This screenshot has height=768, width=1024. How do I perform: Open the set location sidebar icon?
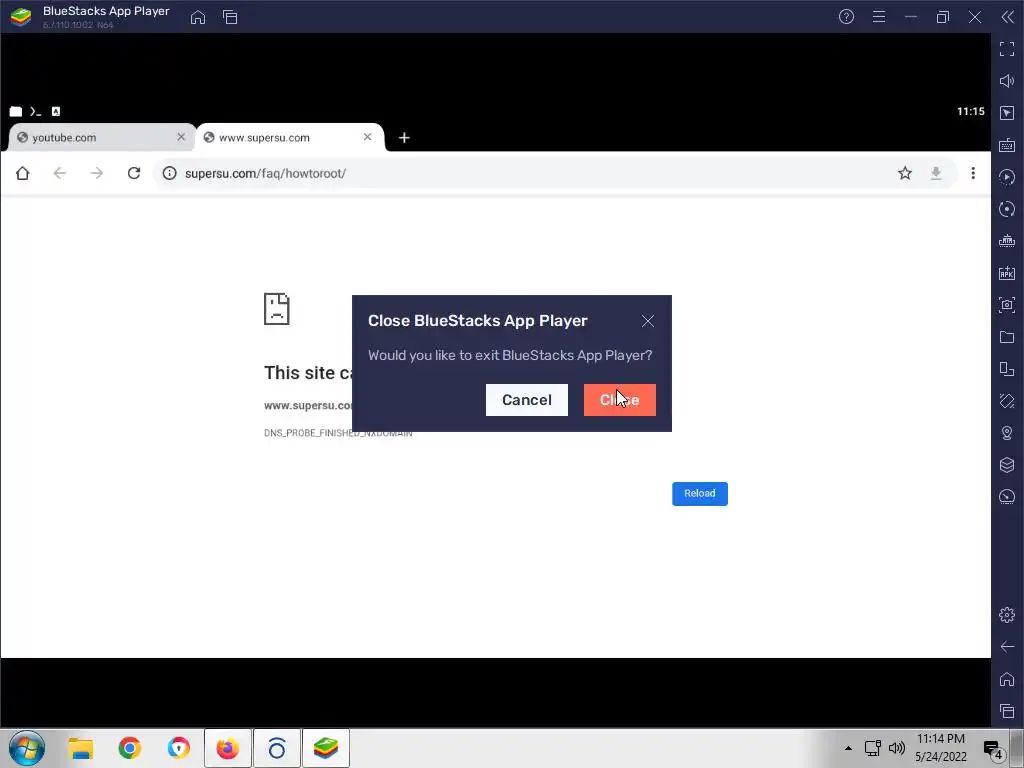(1007, 433)
